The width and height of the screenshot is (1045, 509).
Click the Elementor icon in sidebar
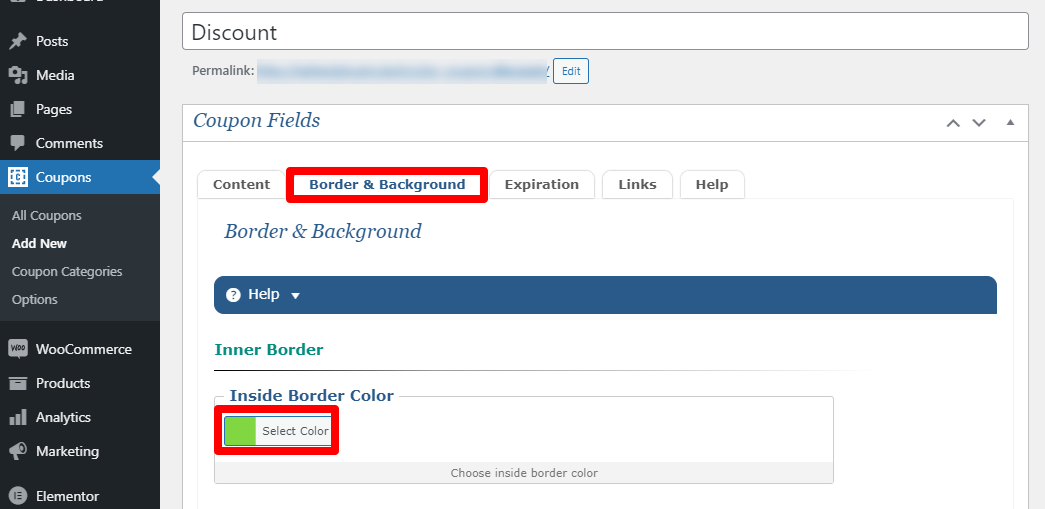coord(18,495)
